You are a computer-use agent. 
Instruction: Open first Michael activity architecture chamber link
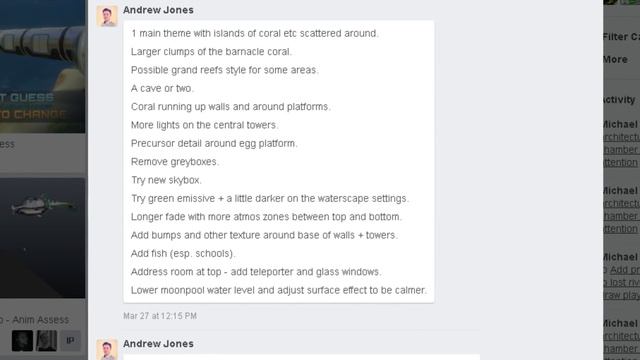(621, 150)
